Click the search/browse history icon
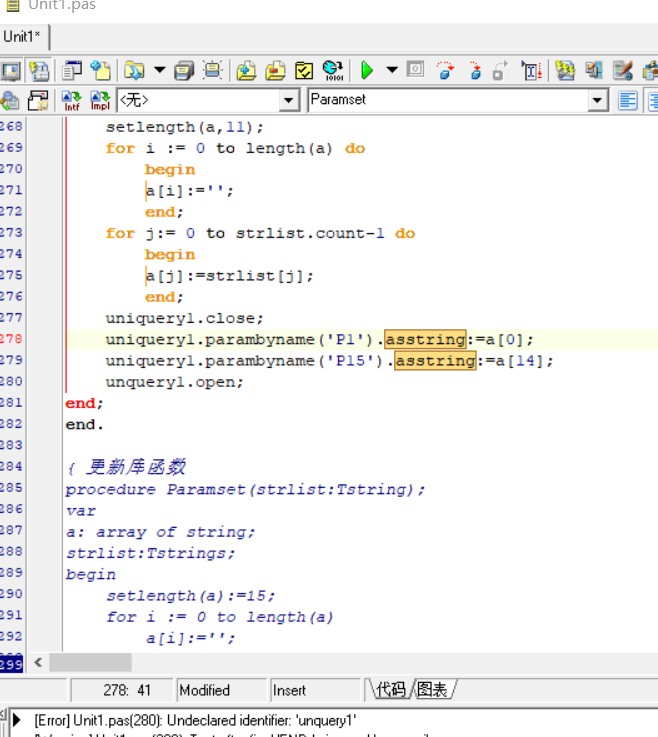 coord(10,100)
